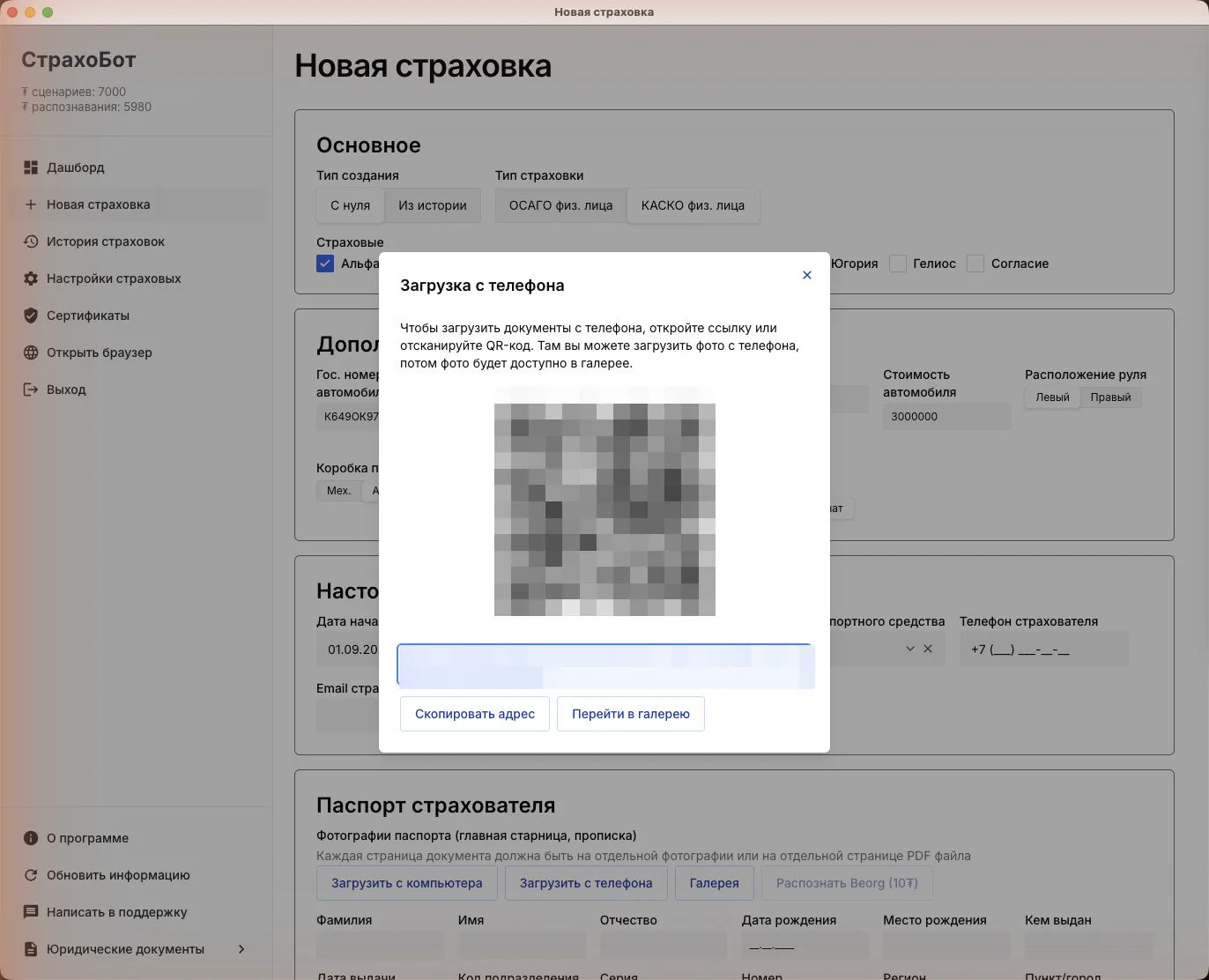
Task: Select the С нуля creation type
Action: click(350, 205)
